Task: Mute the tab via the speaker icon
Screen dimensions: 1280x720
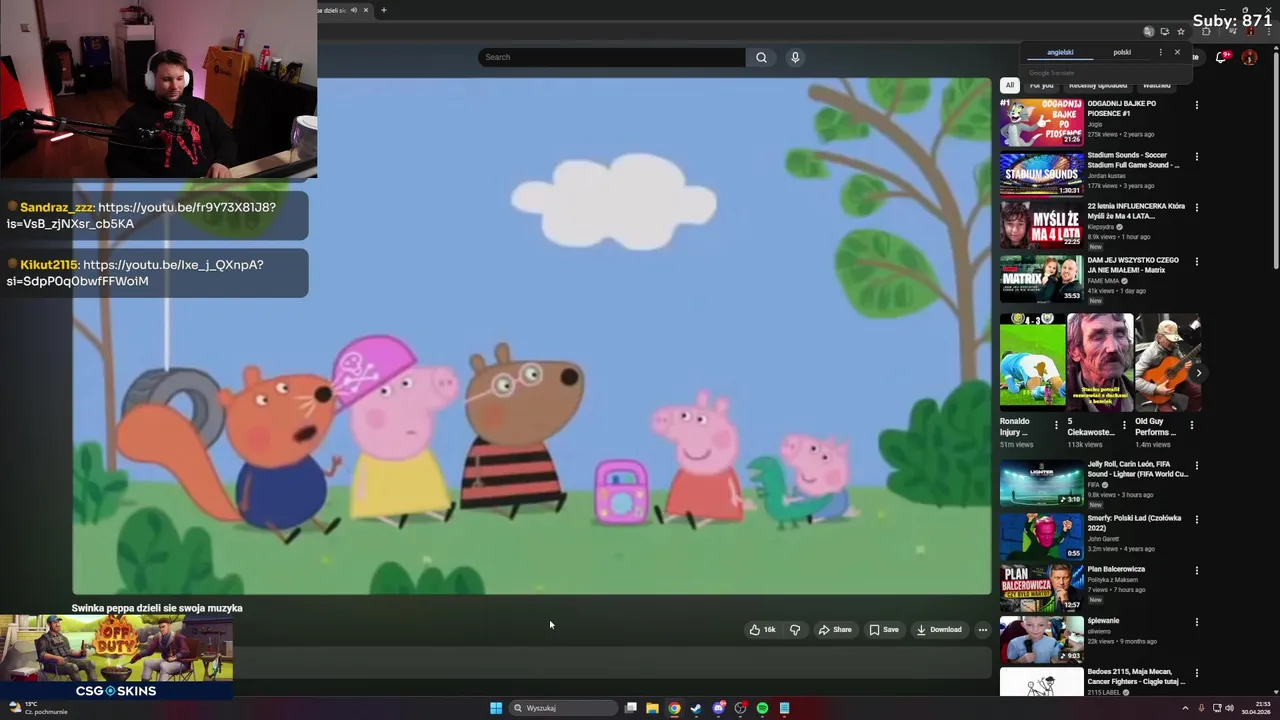Action: pyautogui.click(x=353, y=10)
